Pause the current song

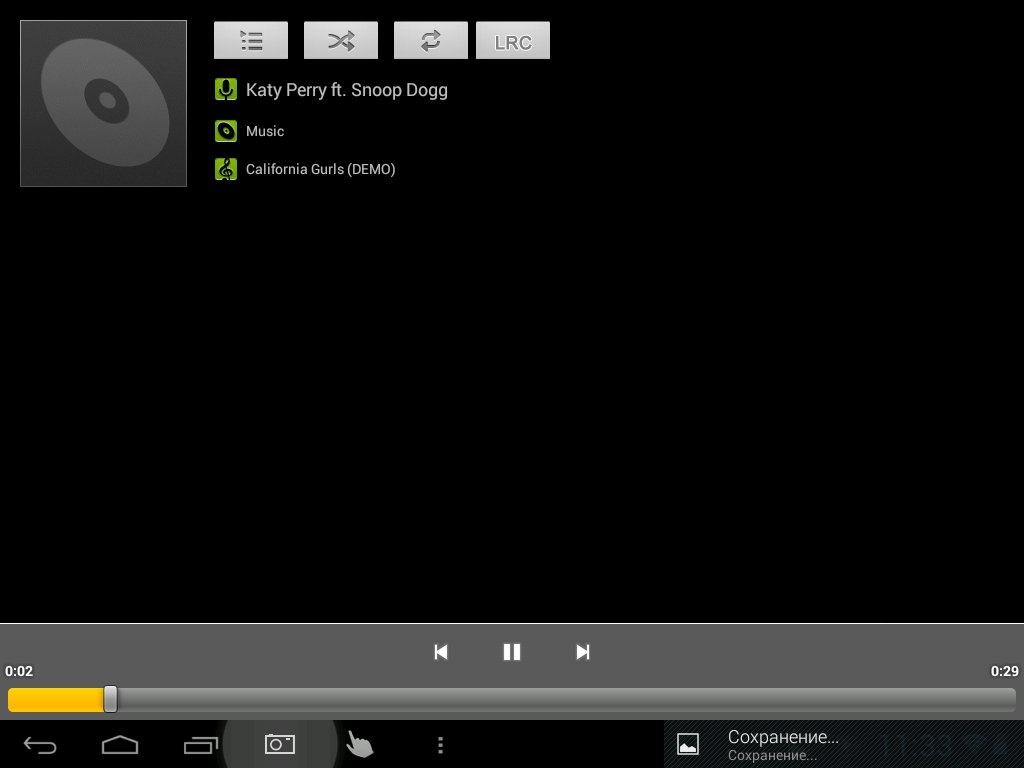(512, 652)
